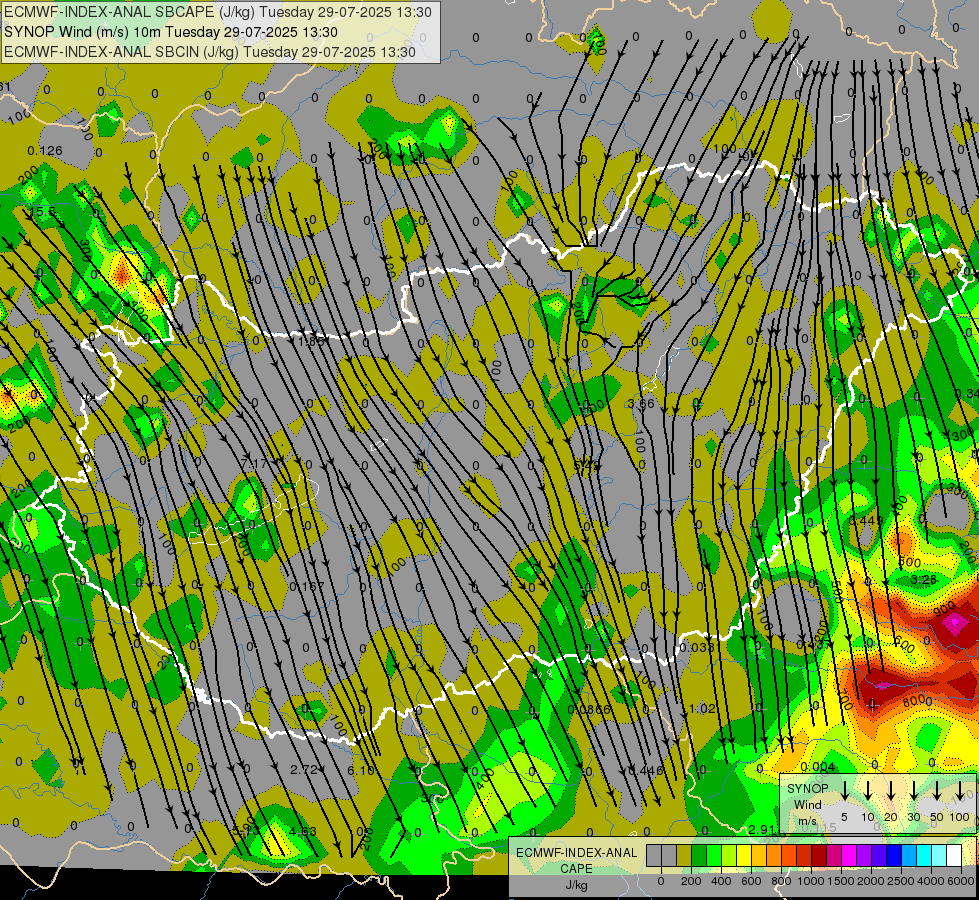The width and height of the screenshot is (979, 900).
Task: Click the SBCIN title line at top
Action: pos(210,52)
